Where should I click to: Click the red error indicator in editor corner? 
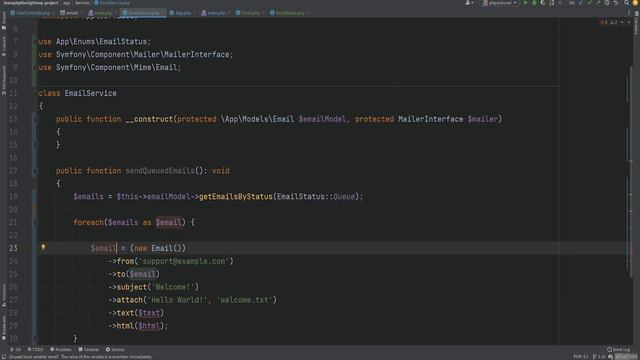604,22
